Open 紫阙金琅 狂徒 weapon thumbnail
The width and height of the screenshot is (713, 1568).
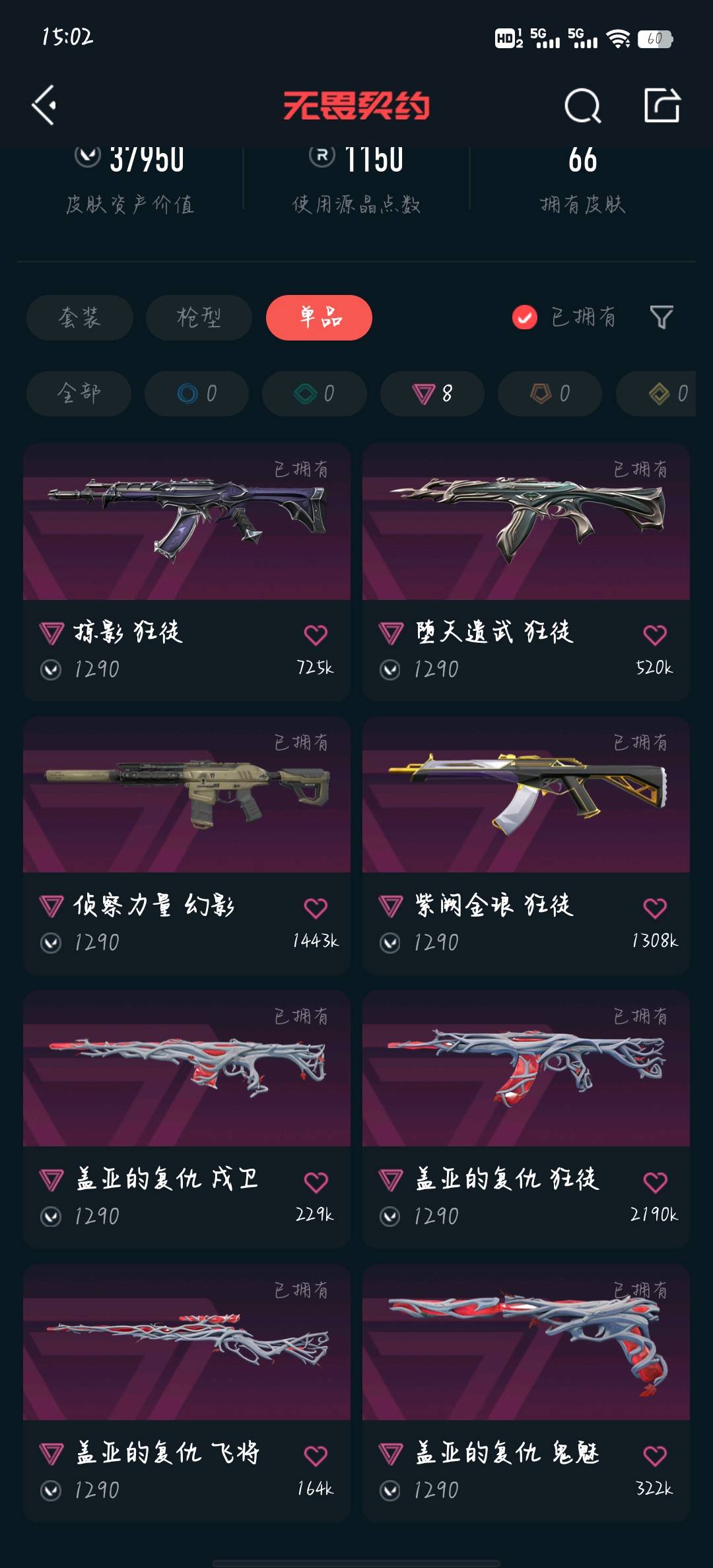coord(526,795)
